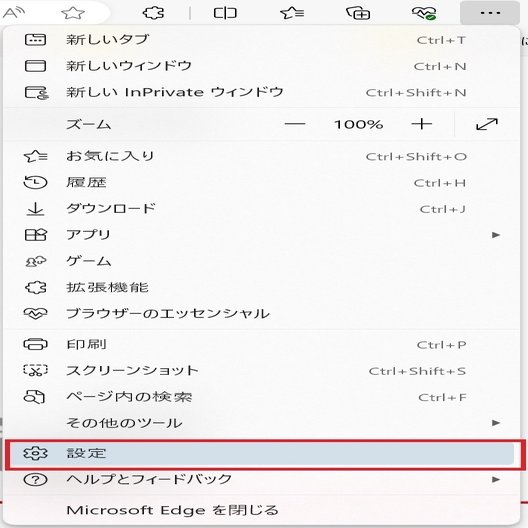Image resolution: width=528 pixels, height=528 pixels.
Task: Click the Ctrl+J shortcut text
Action: pyautogui.click(x=443, y=209)
